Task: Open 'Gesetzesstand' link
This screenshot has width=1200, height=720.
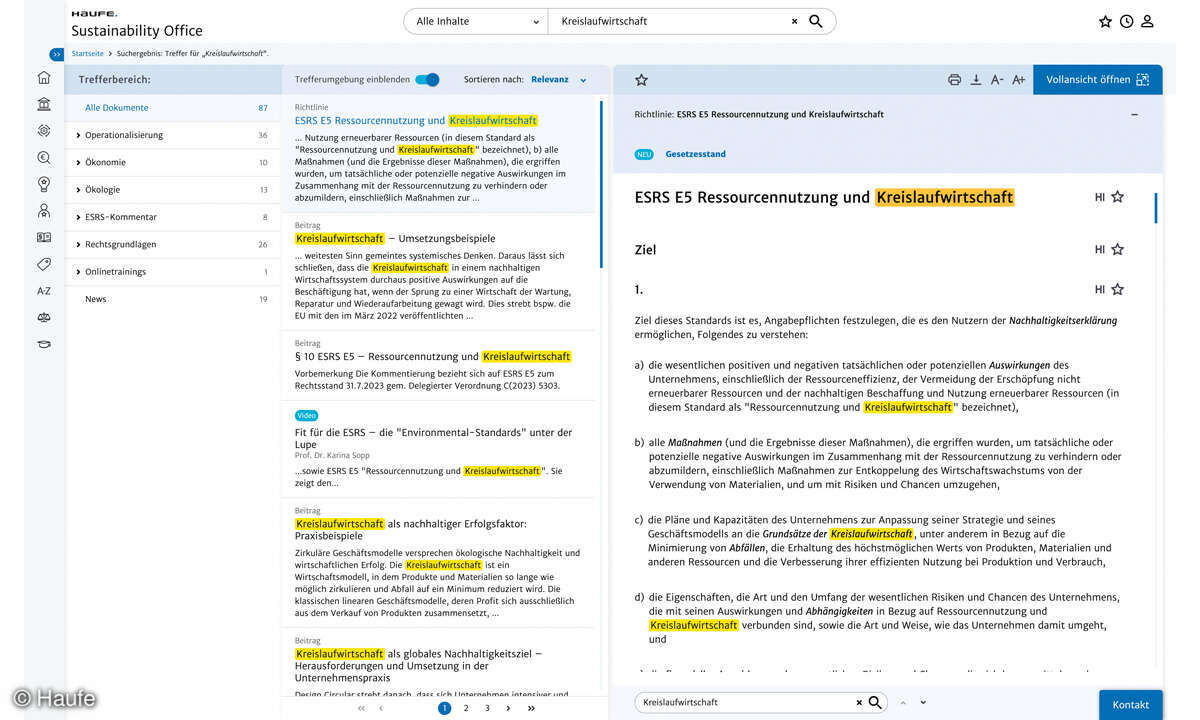Action: [695, 155]
